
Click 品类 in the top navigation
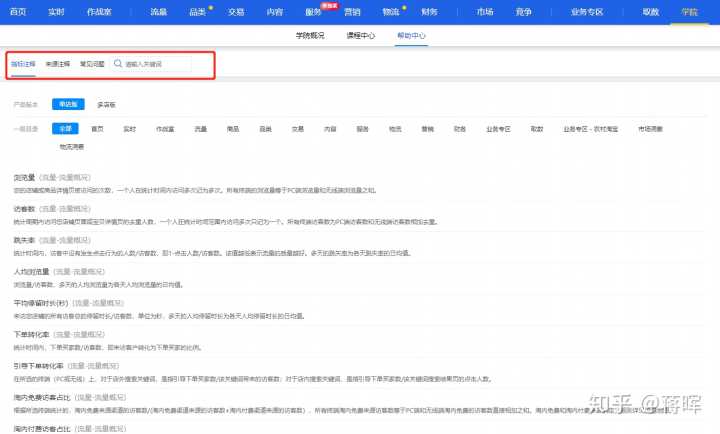[x=196, y=12]
